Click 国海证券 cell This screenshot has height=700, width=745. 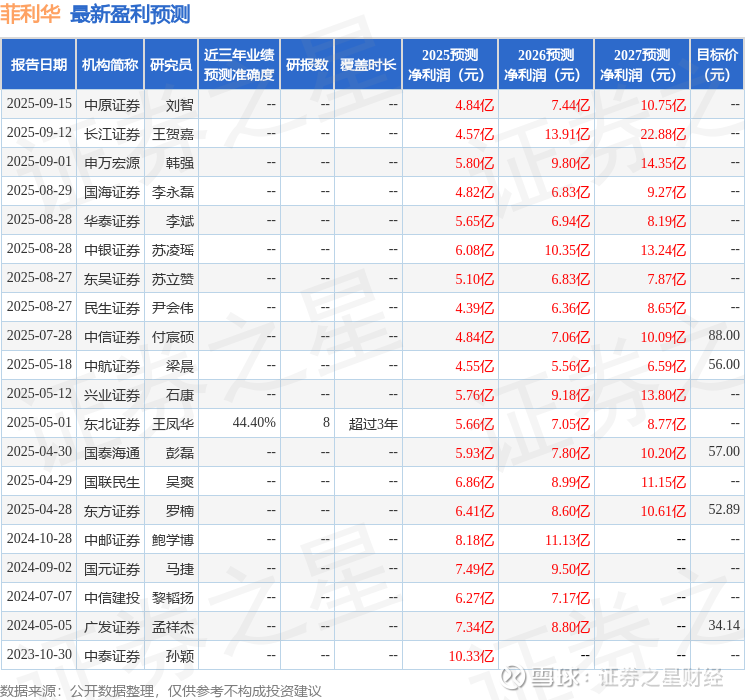112,192
